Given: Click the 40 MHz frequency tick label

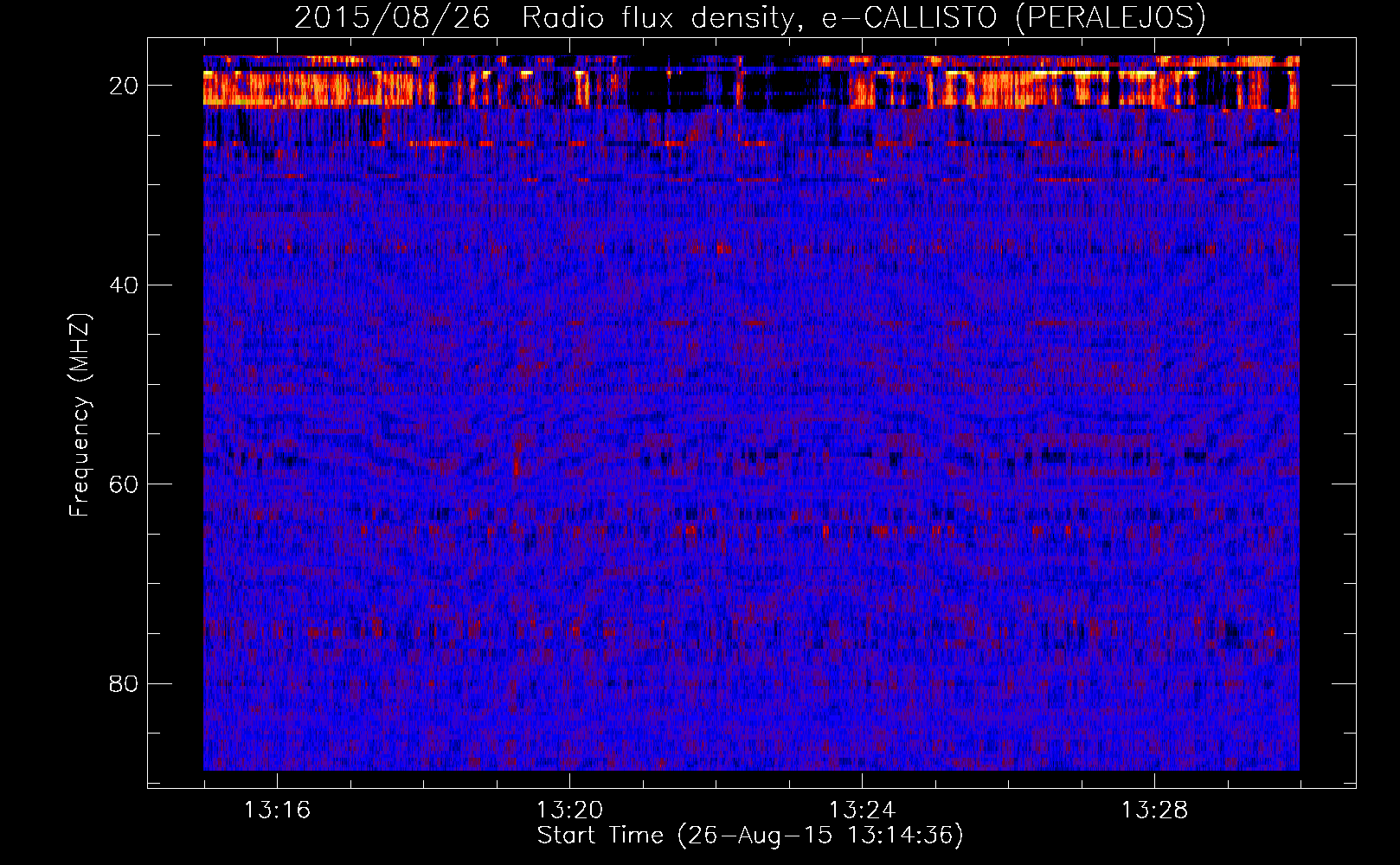Looking at the screenshot, I should pos(125,285).
